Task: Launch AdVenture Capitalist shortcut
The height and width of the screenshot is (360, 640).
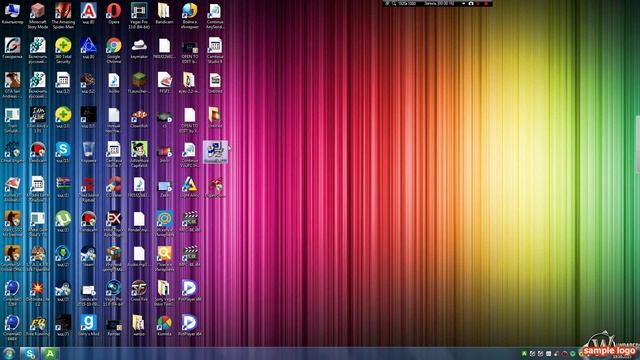Action: tap(139, 154)
